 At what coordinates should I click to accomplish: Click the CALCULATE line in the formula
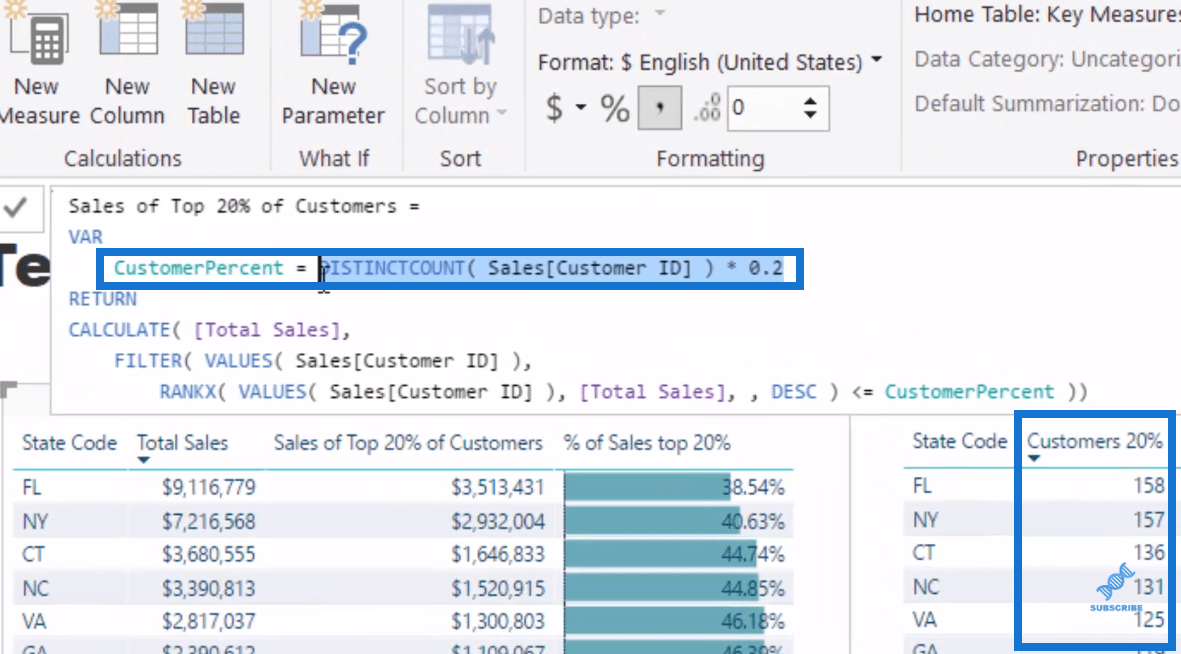tap(209, 330)
